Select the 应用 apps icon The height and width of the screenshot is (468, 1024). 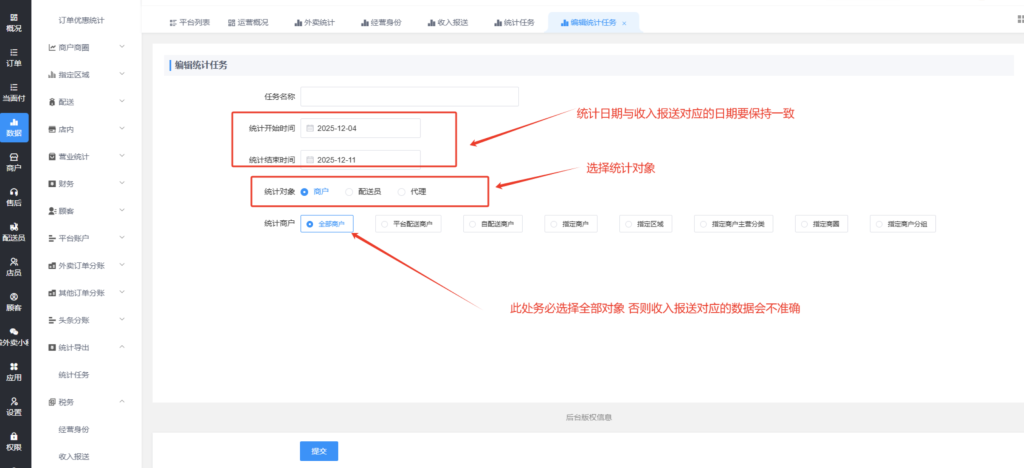click(x=14, y=371)
